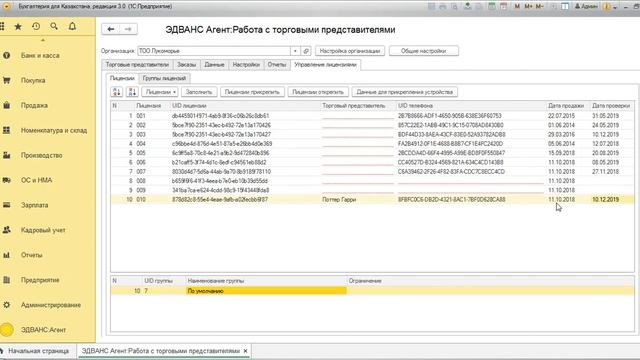Select the license row 001

coord(372,116)
